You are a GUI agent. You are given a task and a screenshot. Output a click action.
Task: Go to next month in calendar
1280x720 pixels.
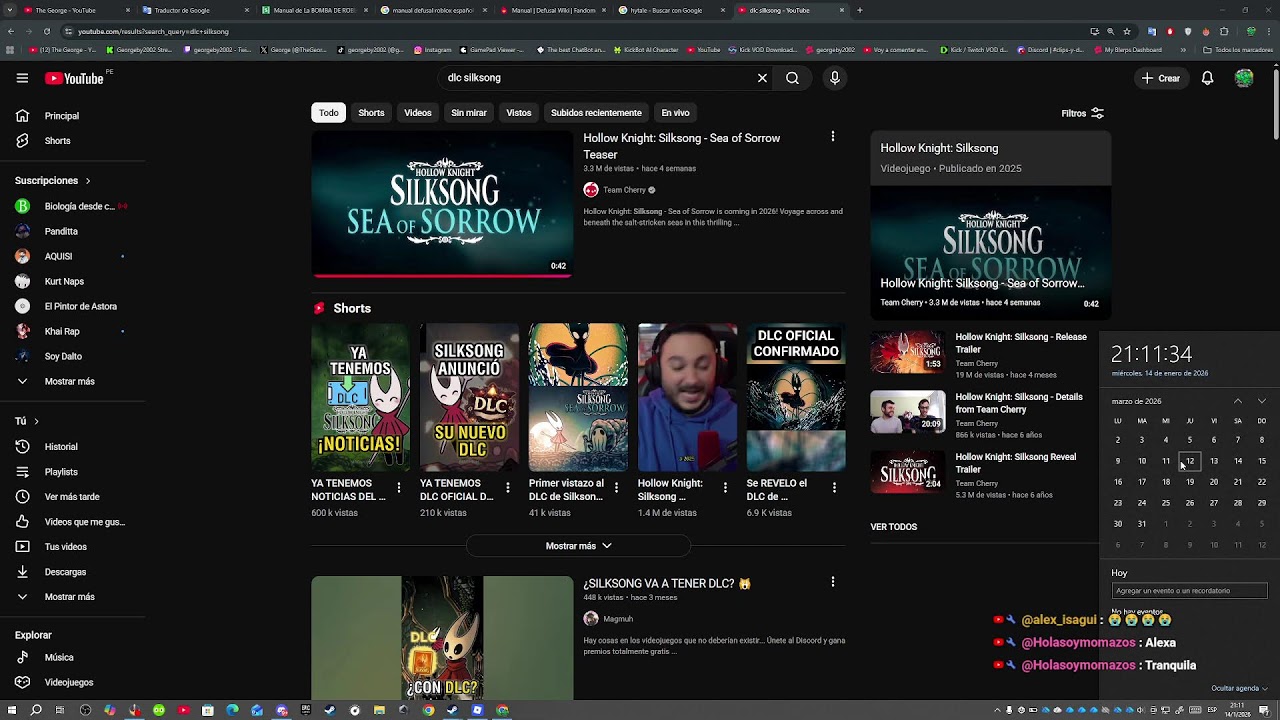(x=1262, y=401)
